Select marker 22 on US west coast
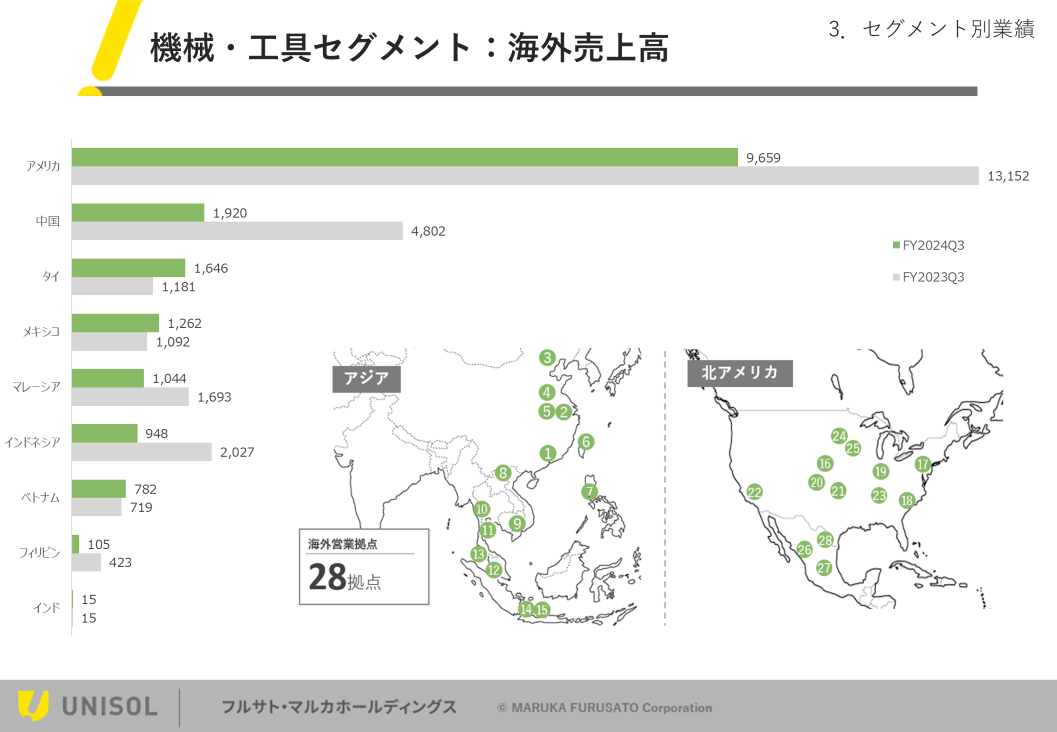 click(x=754, y=492)
